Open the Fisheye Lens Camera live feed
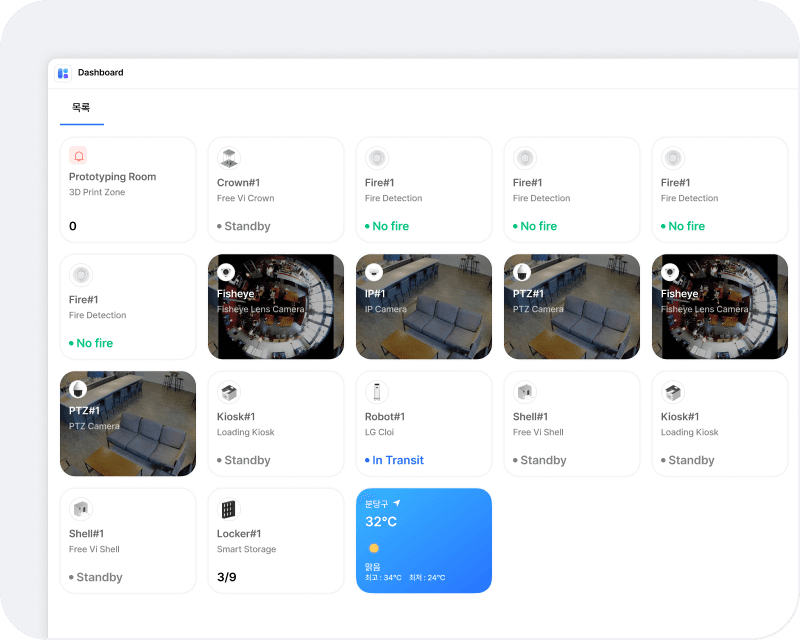The image size is (800, 640). click(x=276, y=306)
